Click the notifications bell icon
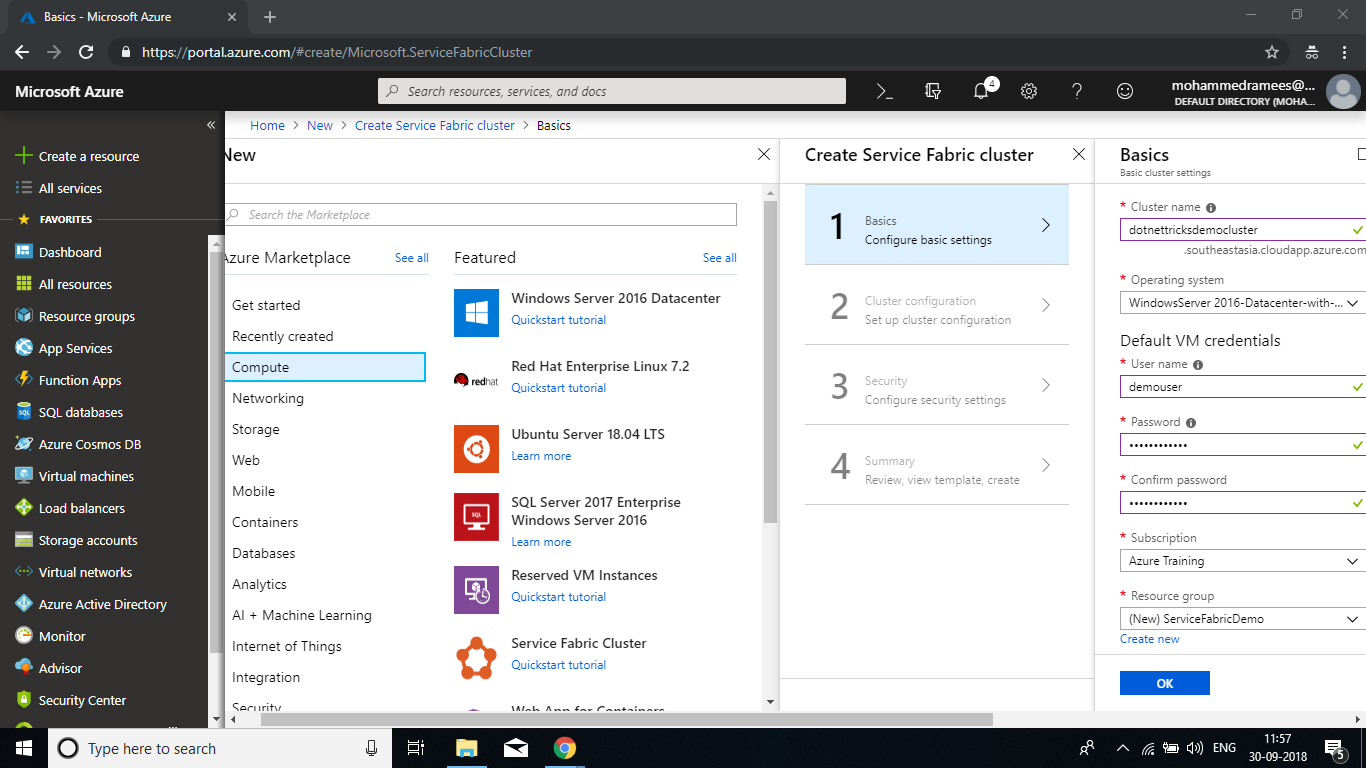 981,91
